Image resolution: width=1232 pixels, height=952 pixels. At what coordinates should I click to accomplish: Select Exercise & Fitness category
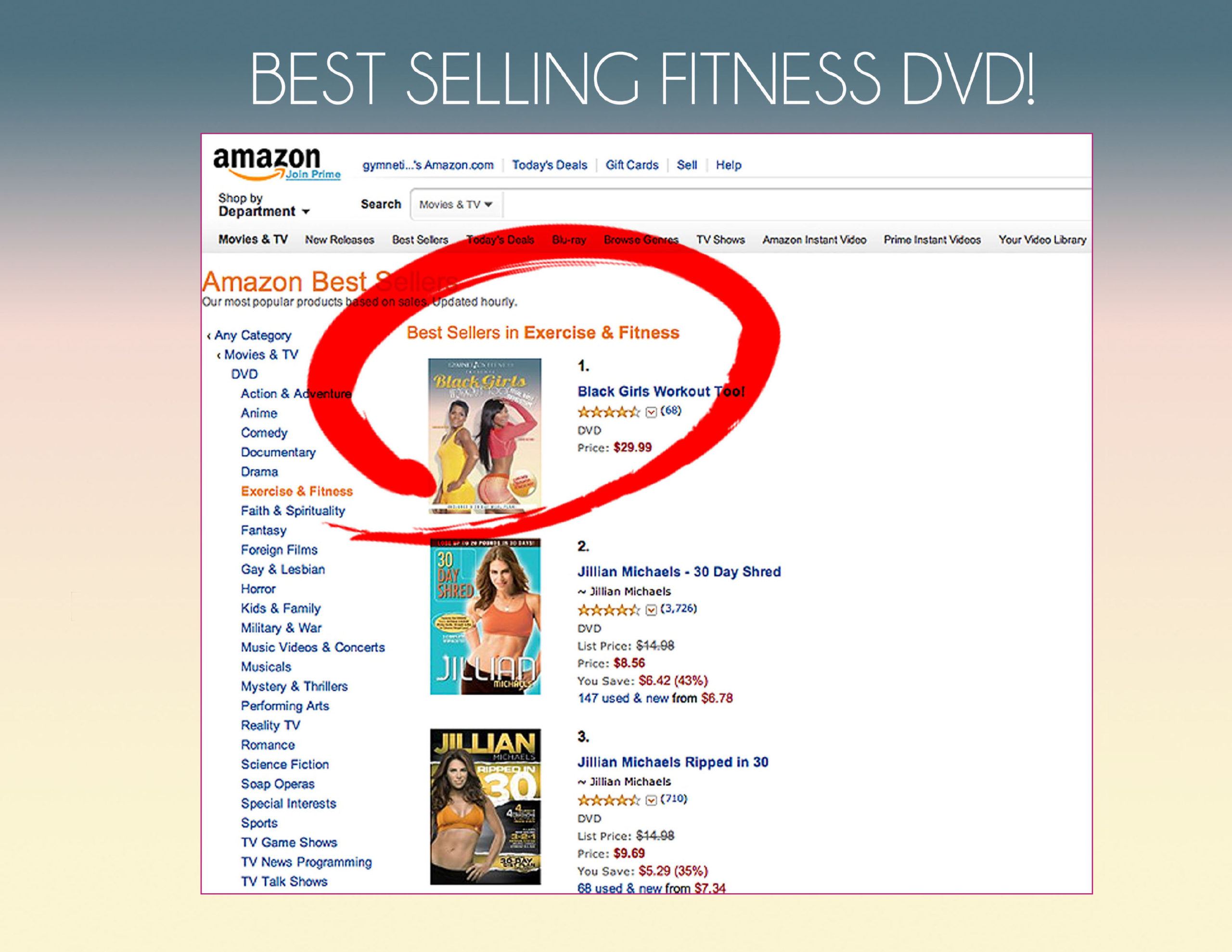(297, 491)
